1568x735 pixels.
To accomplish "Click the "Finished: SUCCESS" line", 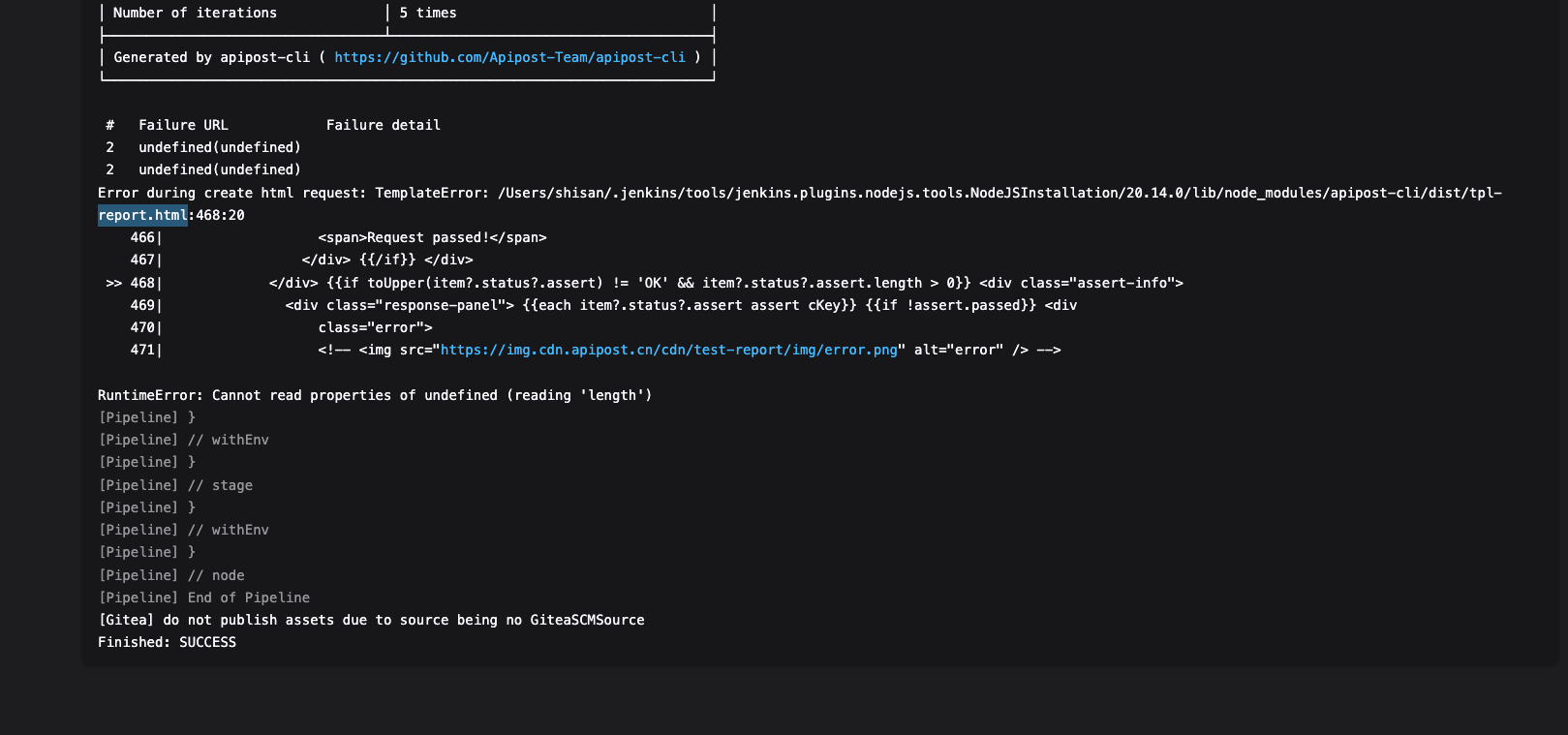I will (x=167, y=642).
